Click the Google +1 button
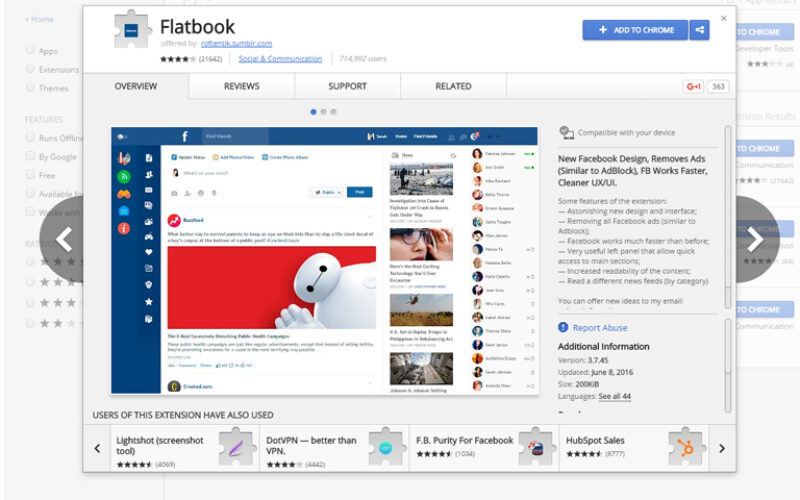This screenshot has height=500, width=800. [693, 87]
